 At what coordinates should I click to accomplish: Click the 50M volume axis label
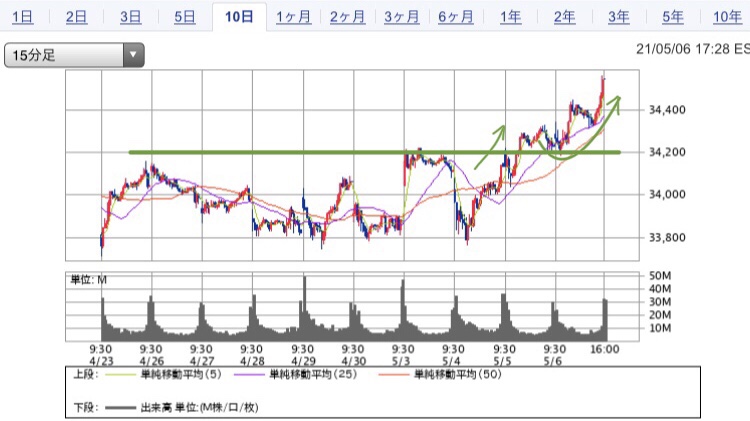click(x=660, y=276)
